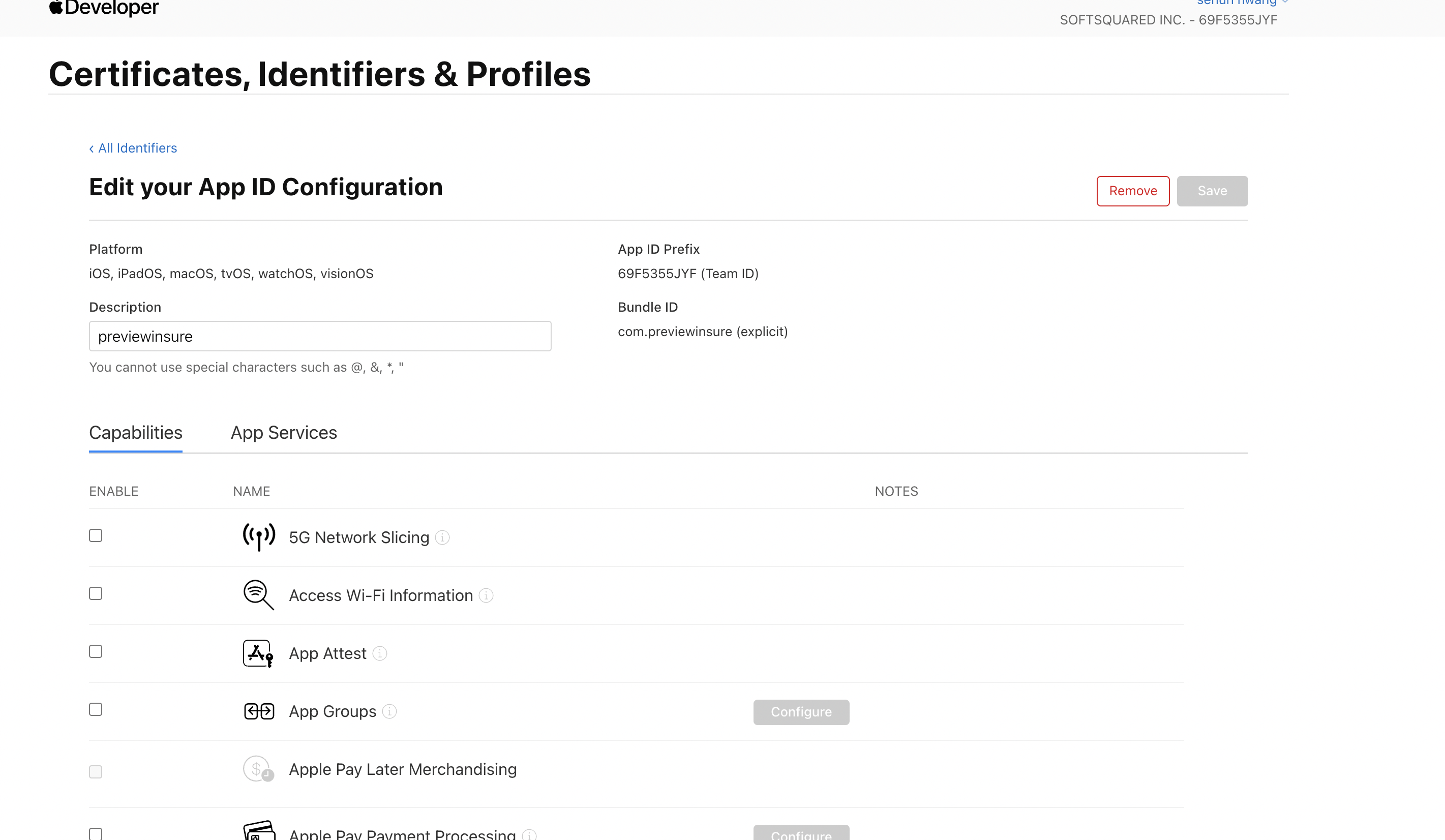Click the Apple Pay Later Merchandising dollar icon
The width and height of the screenshot is (1445, 840).
258,769
